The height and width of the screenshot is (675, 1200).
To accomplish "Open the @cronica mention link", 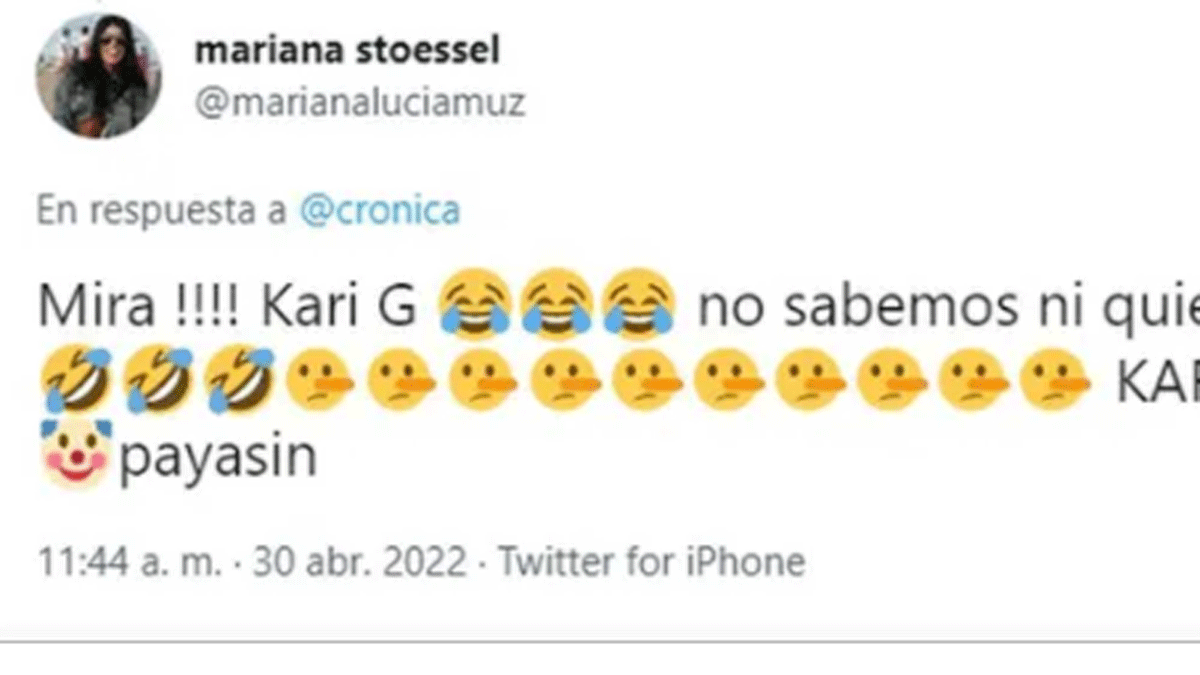I will pyautogui.click(x=380, y=213).
